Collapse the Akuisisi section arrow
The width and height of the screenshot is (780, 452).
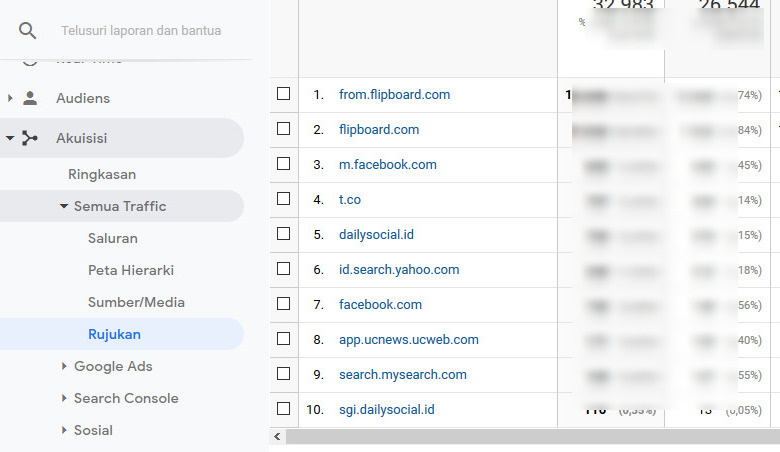click(x=10, y=138)
